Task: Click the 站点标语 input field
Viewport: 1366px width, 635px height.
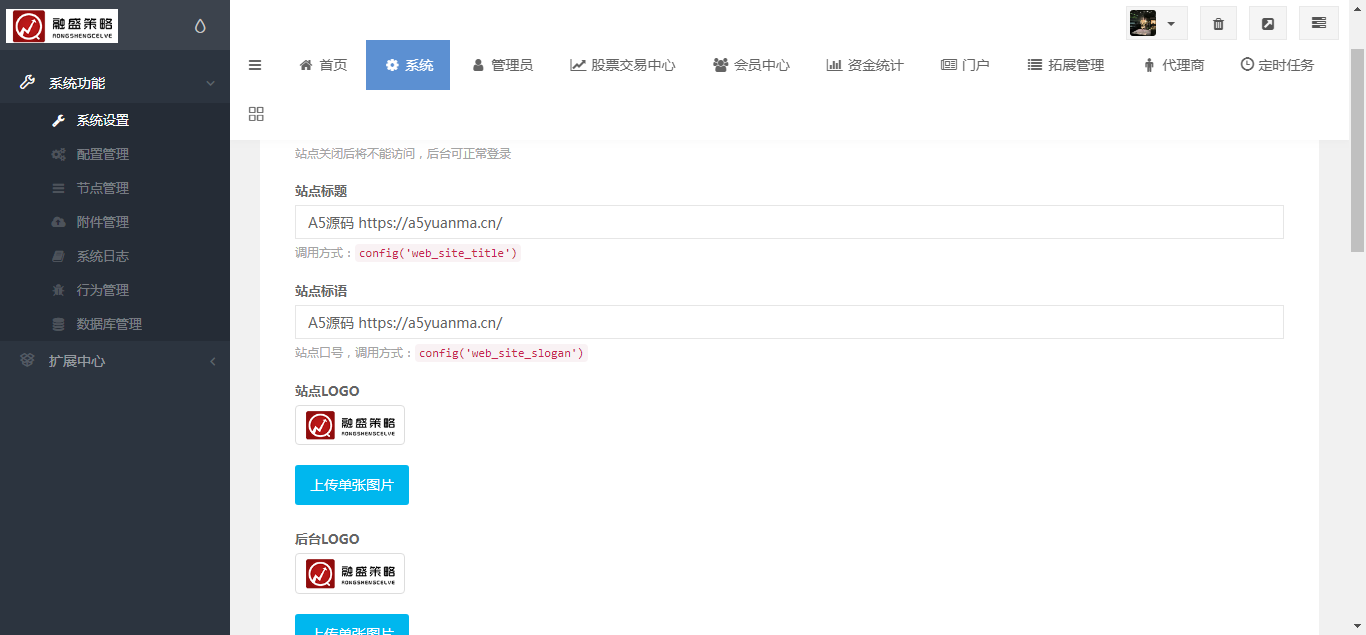Action: [788, 322]
